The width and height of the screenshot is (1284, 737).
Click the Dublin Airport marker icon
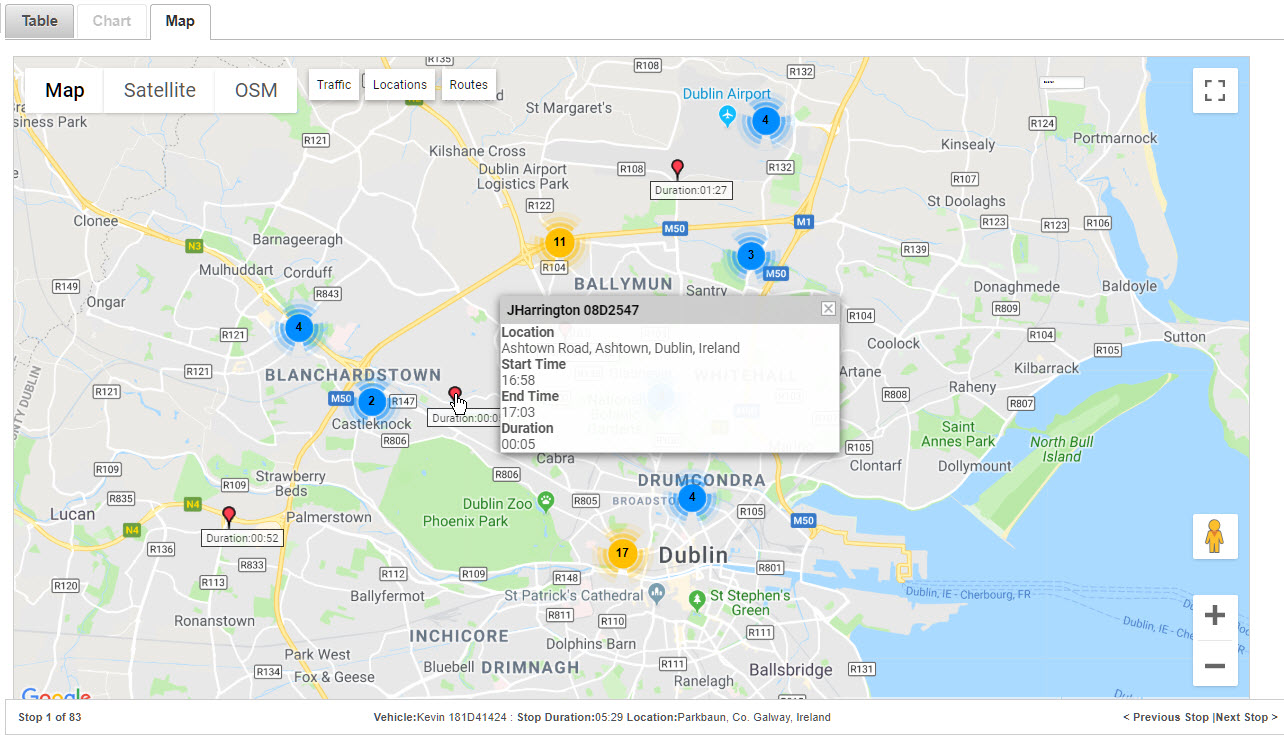[x=728, y=117]
